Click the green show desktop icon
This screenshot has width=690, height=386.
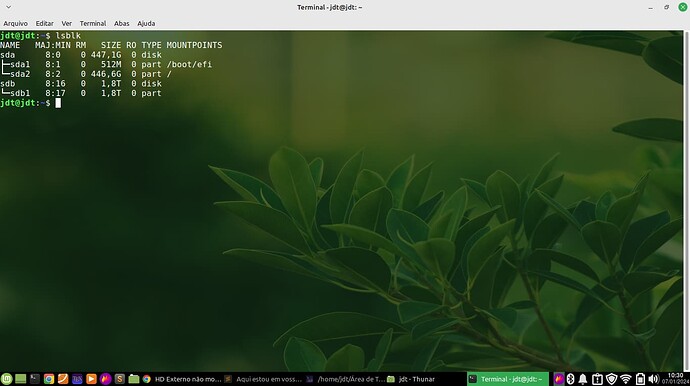coord(20,379)
